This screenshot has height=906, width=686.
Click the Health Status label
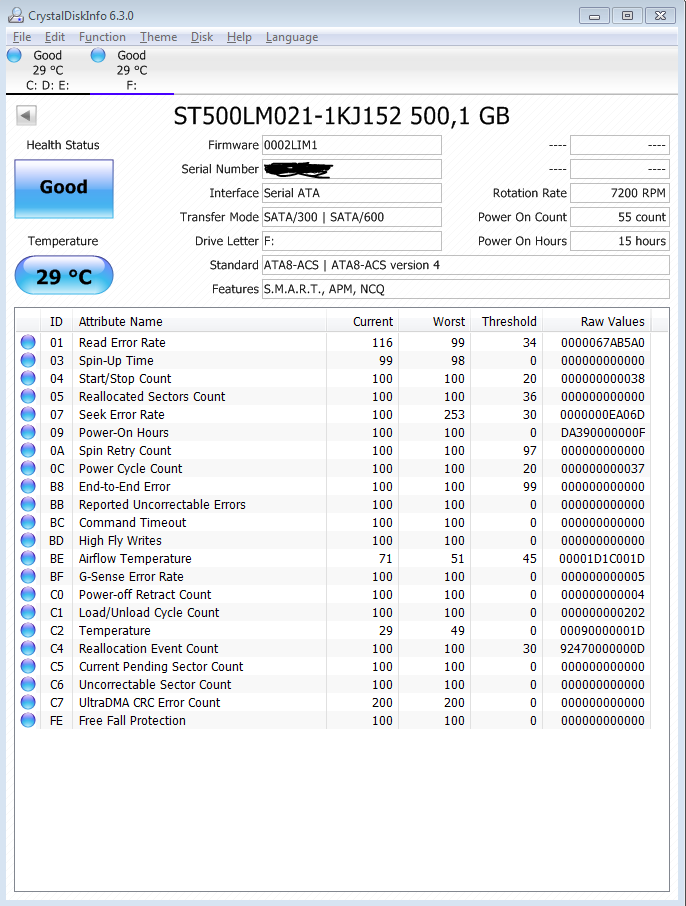coord(63,145)
